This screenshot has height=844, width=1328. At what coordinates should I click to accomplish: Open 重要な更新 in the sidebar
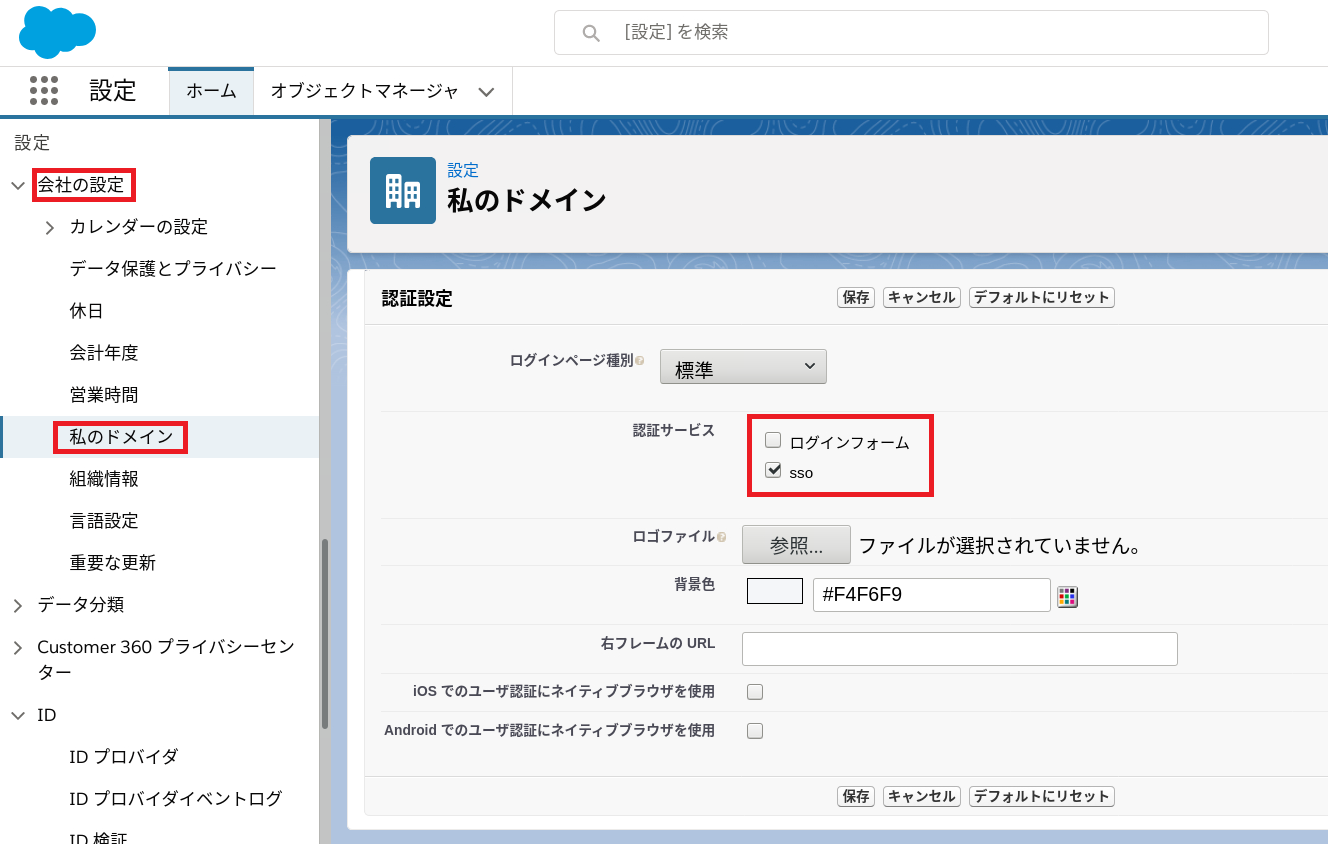pyautogui.click(x=113, y=563)
